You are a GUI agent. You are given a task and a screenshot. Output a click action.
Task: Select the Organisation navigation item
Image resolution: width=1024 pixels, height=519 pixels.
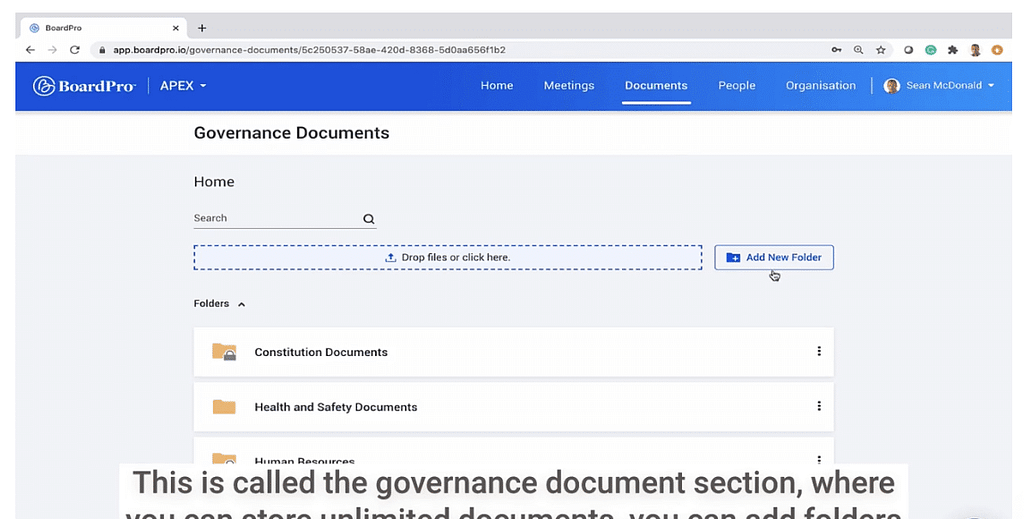point(820,86)
